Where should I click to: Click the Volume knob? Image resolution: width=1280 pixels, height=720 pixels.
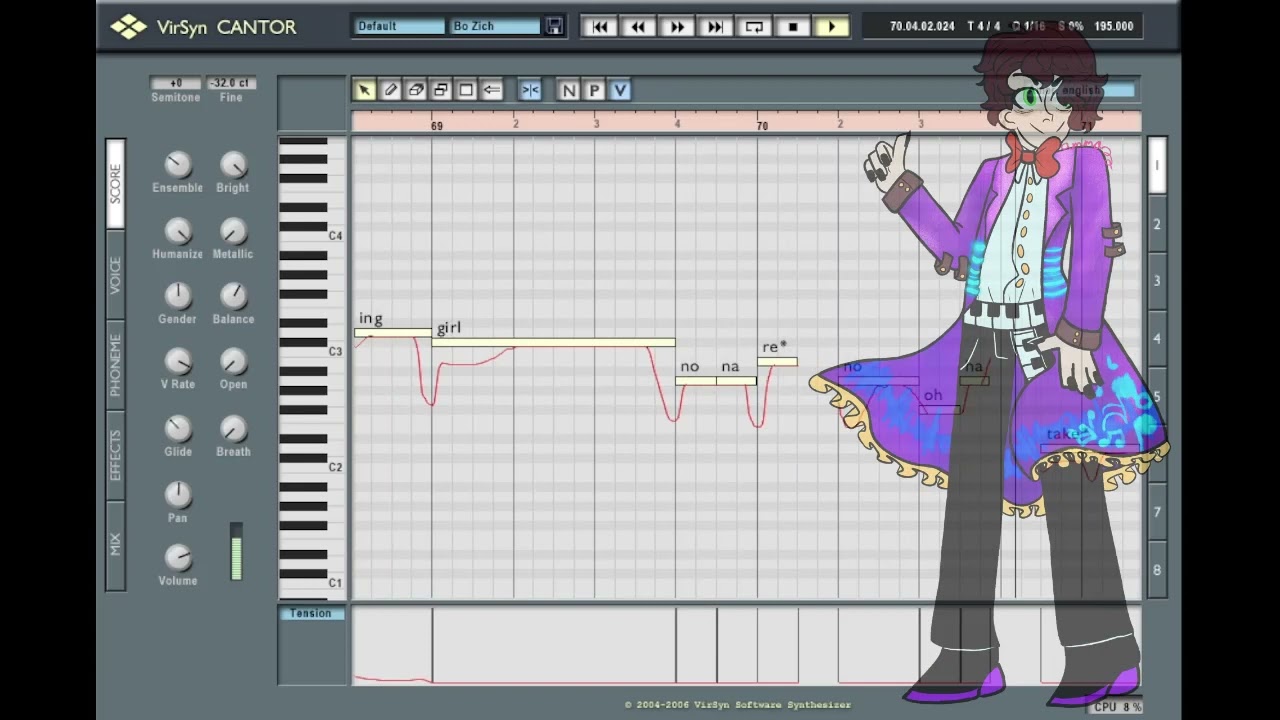[177, 558]
